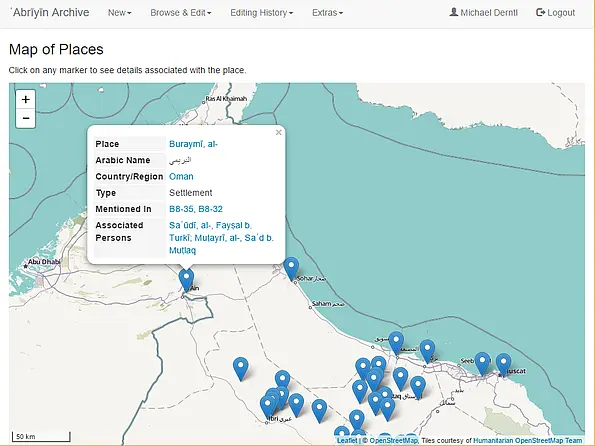
Task: Zoom in the map with plus button
Action: click(x=25, y=100)
